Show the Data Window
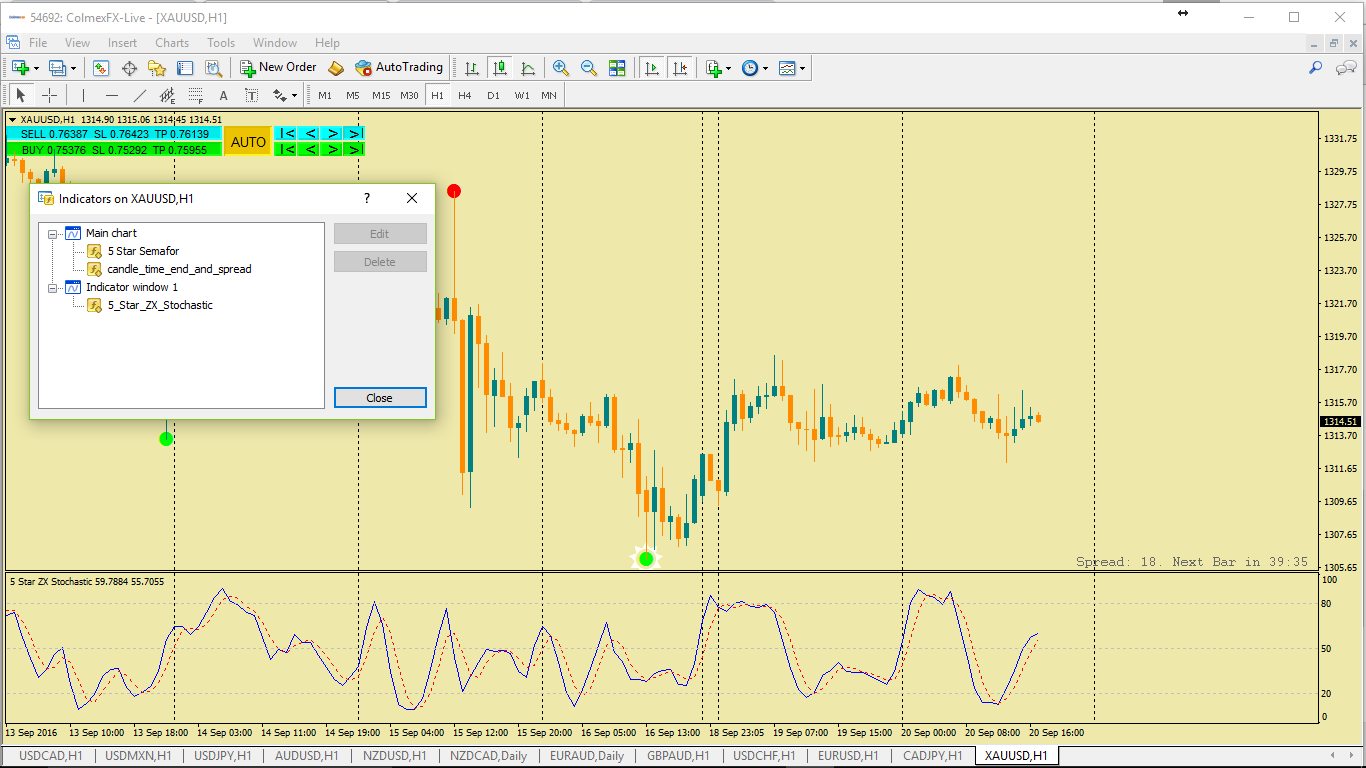Viewport: 1366px width, 768px height. (129, 68)
